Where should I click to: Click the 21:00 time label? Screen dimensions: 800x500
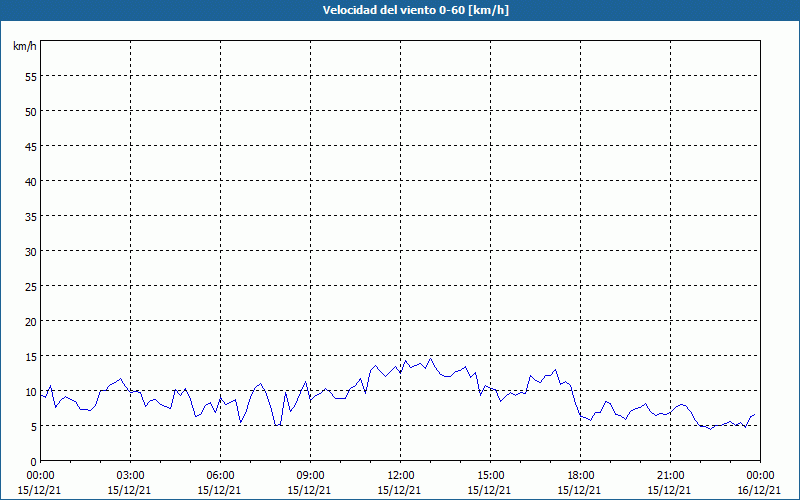670,476
